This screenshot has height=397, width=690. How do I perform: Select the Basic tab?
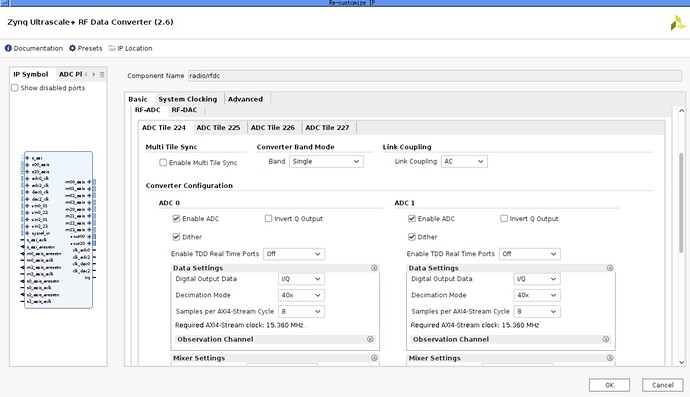pyautogui.click(x=138, y=99)
